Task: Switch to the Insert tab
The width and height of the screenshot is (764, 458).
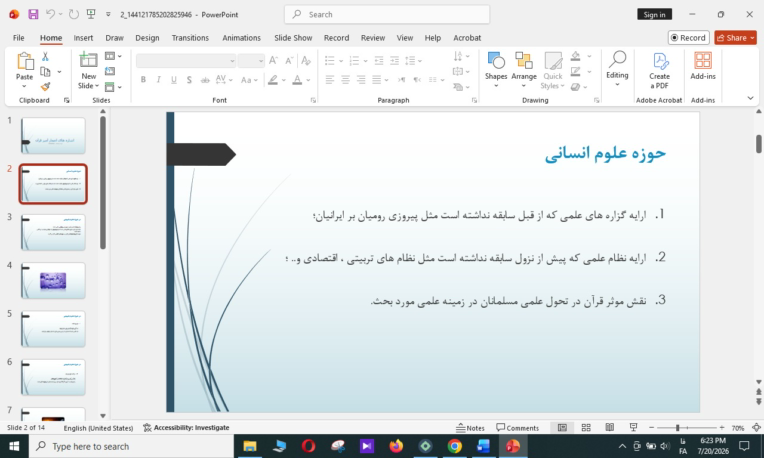Action: (83, 38)
